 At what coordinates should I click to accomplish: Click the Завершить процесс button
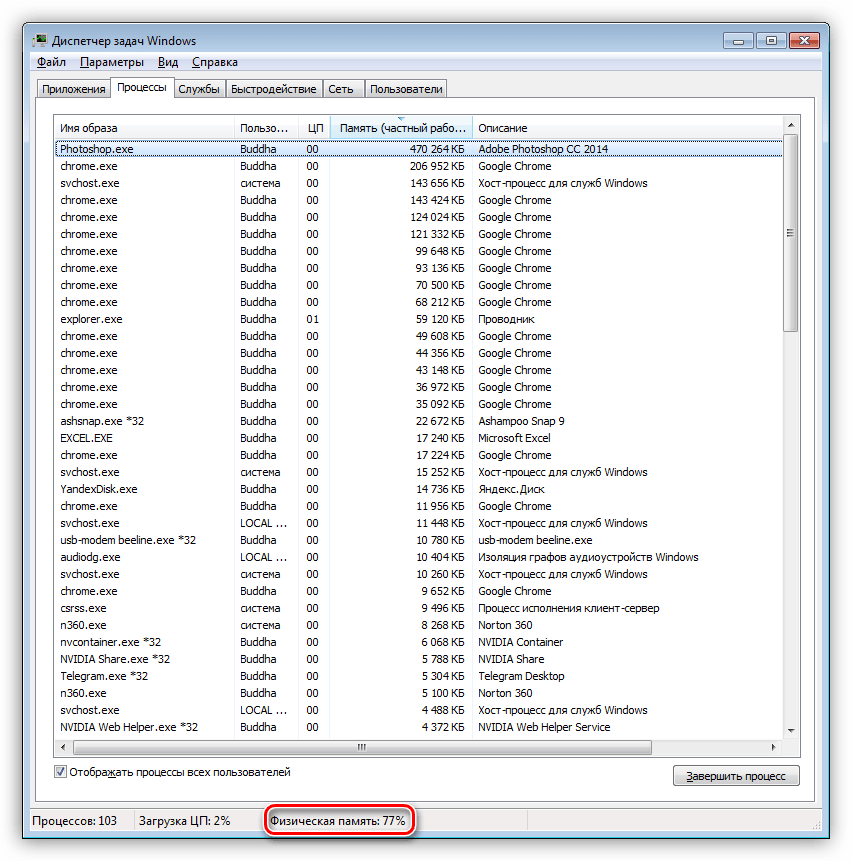[736, 776]
